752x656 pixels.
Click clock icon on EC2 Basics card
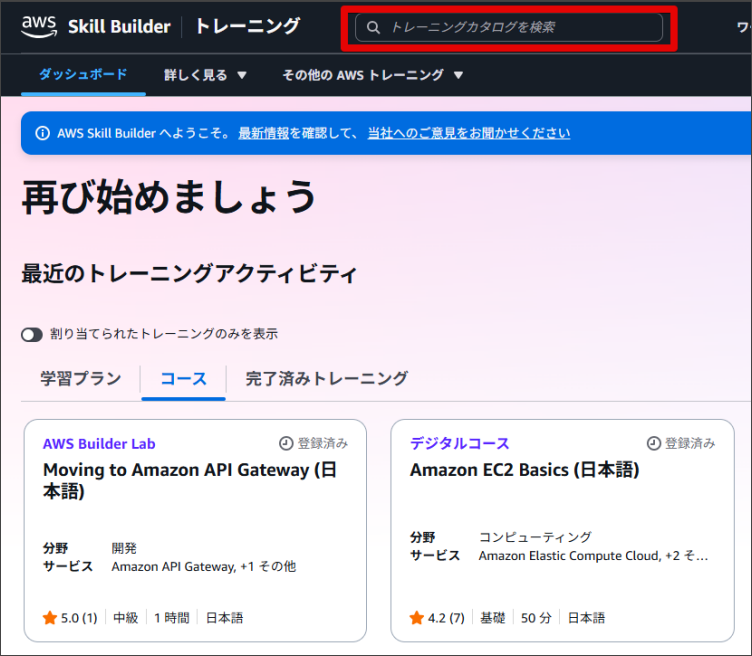pos(654,443)
